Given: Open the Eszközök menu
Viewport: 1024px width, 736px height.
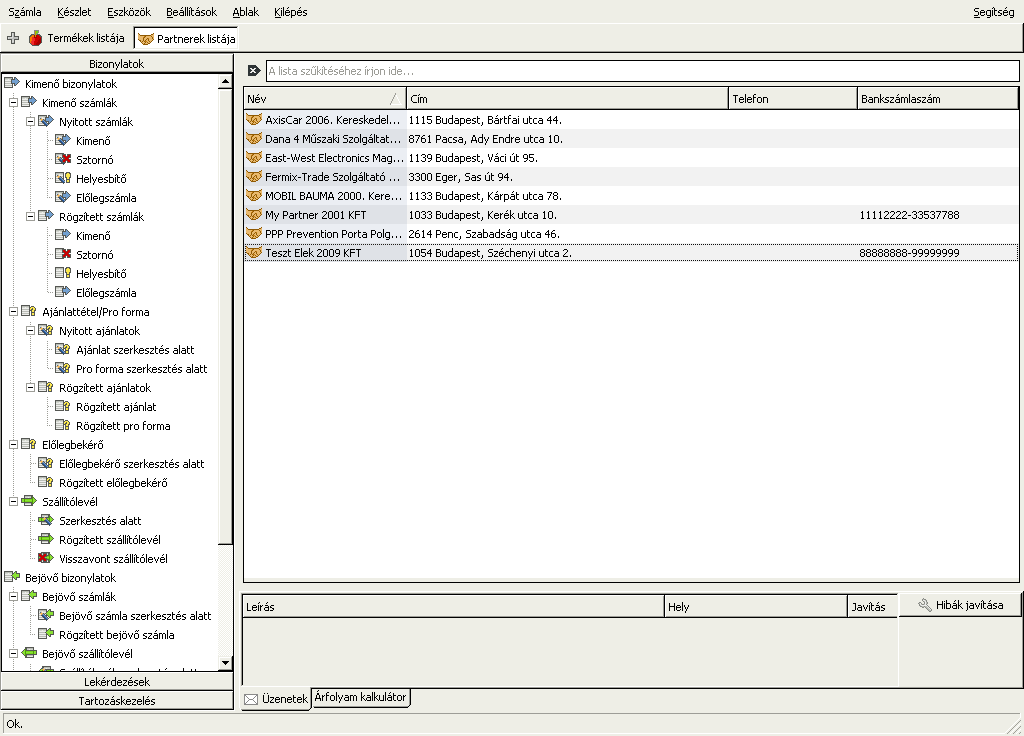Looking at the screenshot, I should tap(129, 12).
